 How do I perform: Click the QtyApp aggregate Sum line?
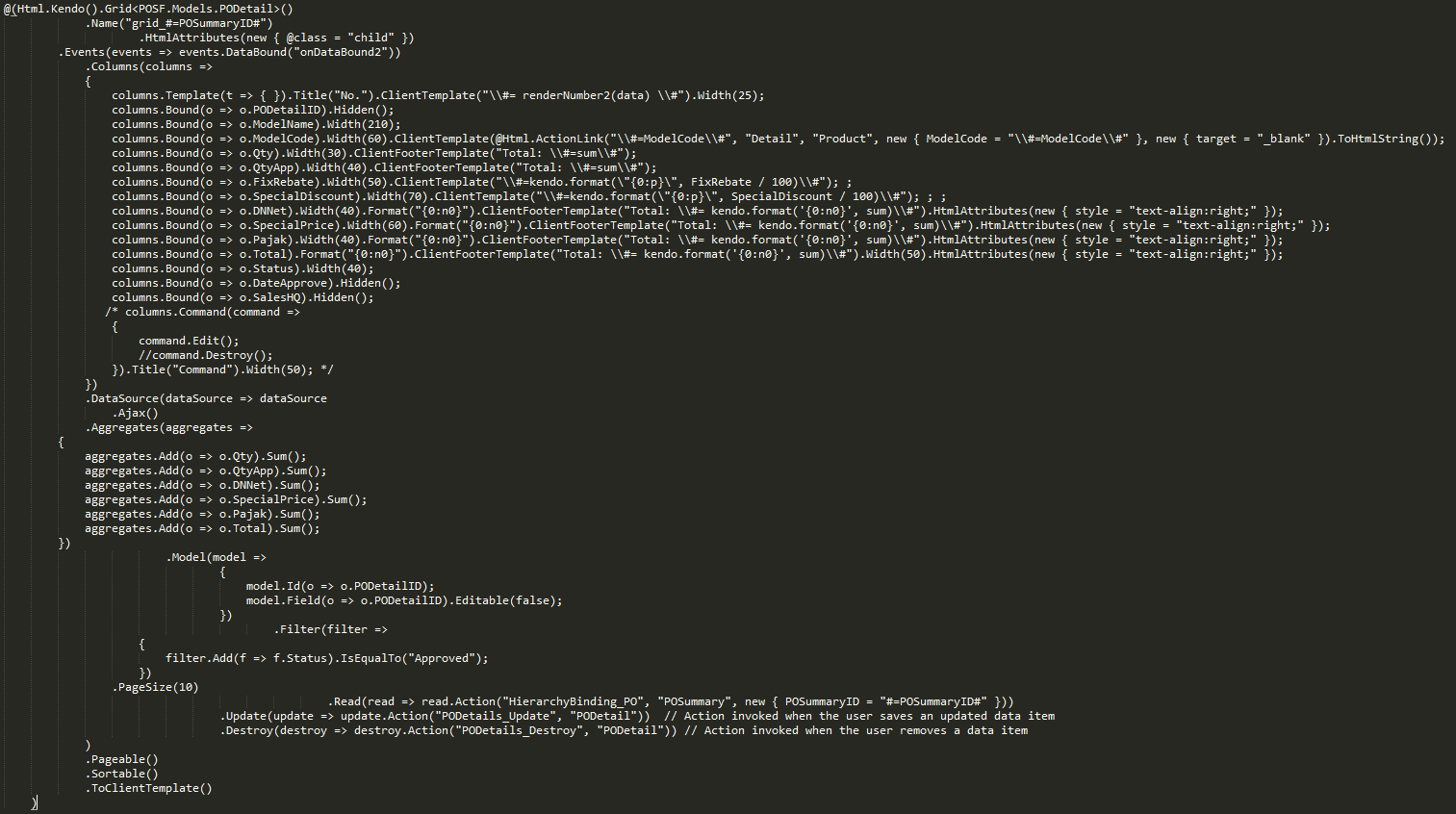pyautogui.click(x=205, y=471)
